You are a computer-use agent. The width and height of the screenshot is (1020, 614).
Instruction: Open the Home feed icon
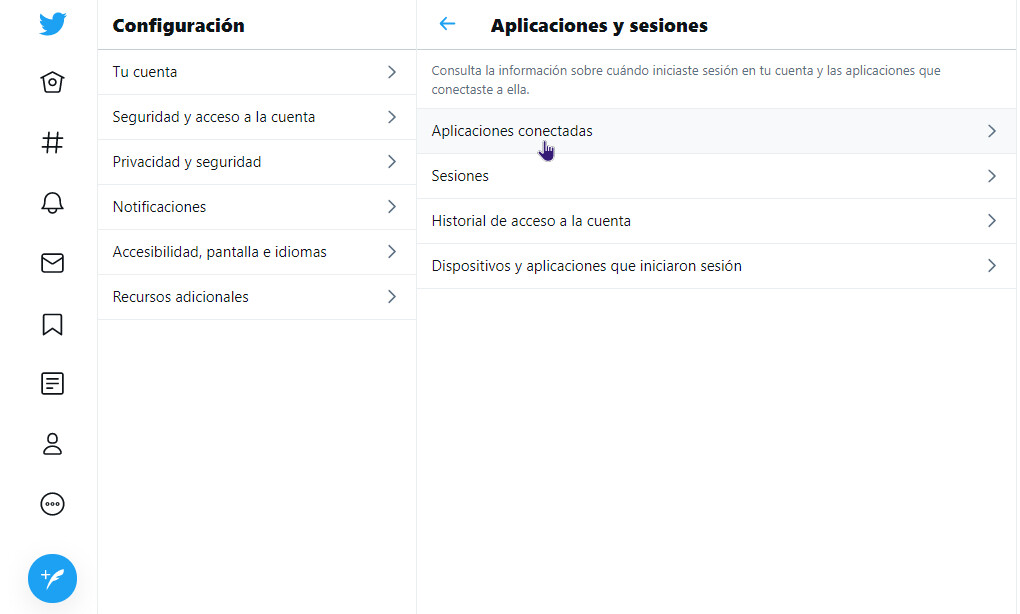pos(52,82)
